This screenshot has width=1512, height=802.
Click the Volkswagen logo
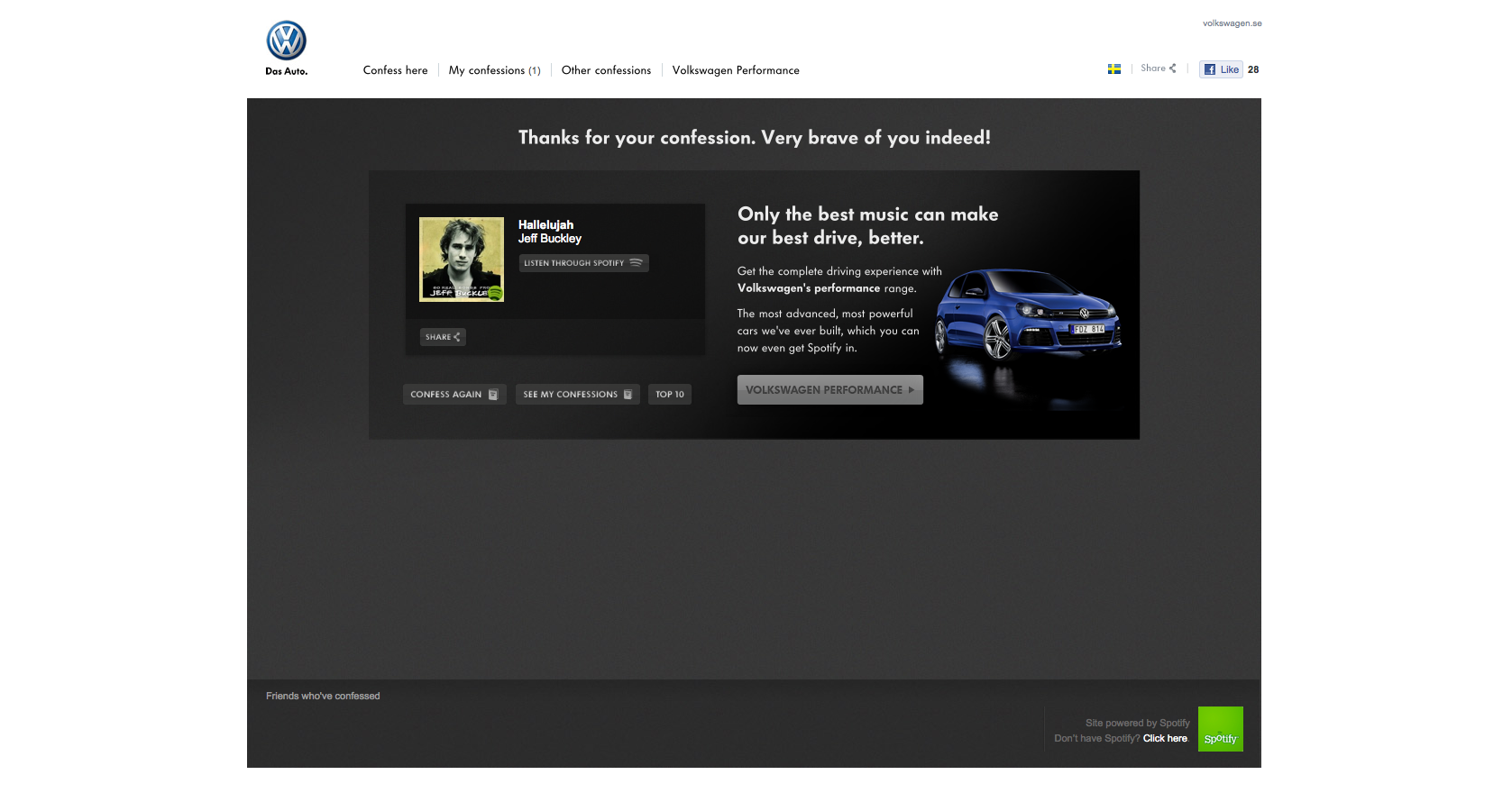287,41
